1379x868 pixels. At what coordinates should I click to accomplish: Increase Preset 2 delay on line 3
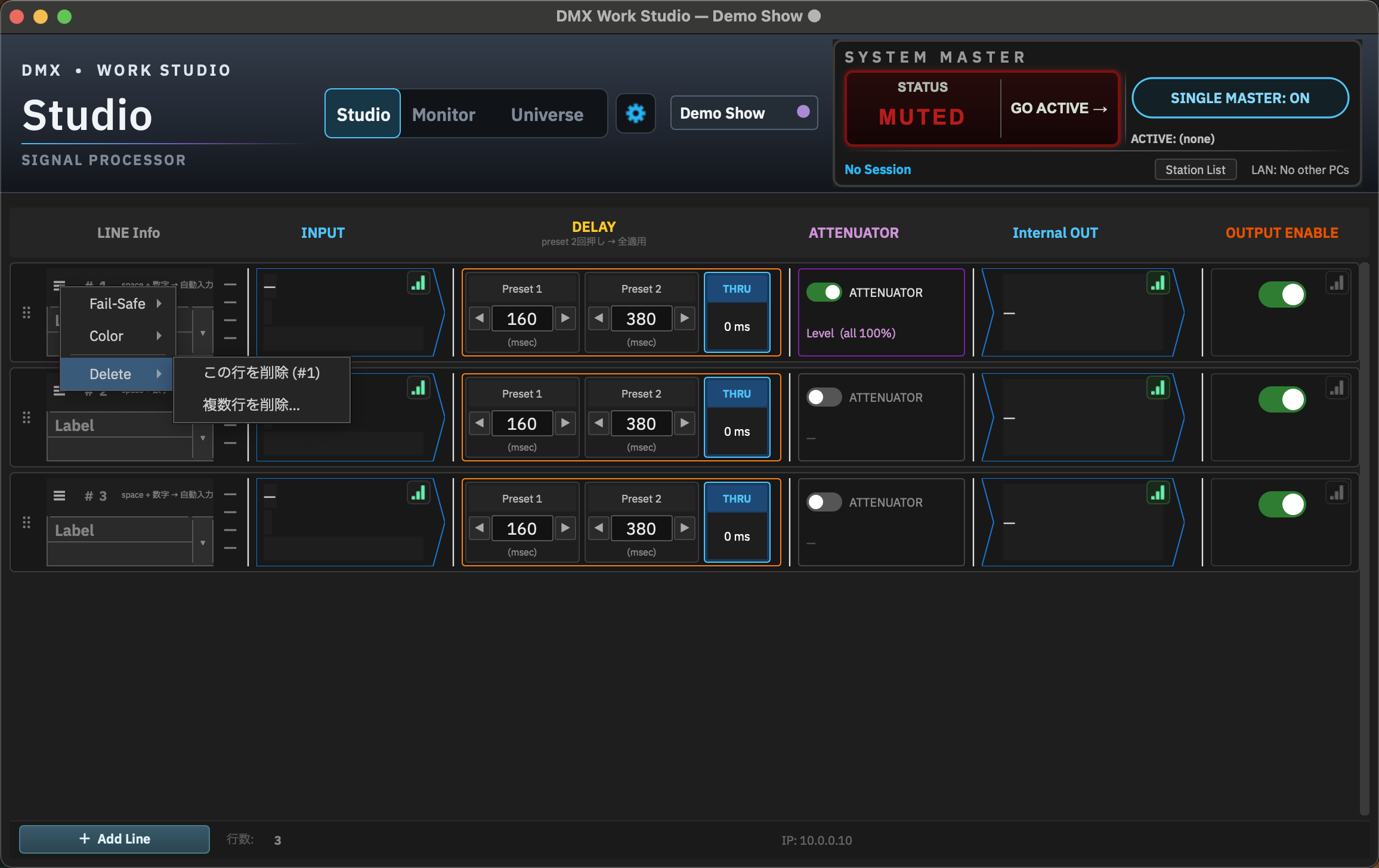click(685, 528)
